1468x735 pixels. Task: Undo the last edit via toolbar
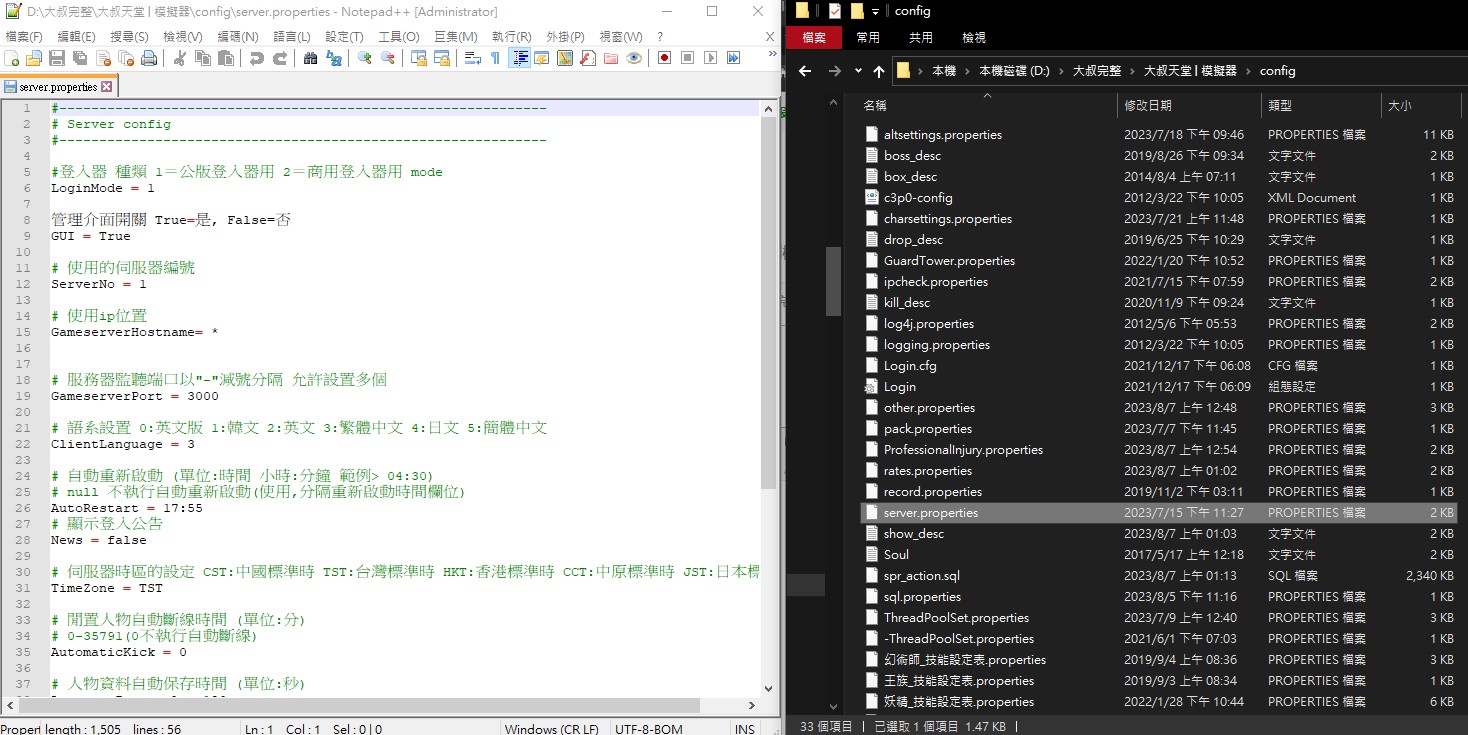257,58
